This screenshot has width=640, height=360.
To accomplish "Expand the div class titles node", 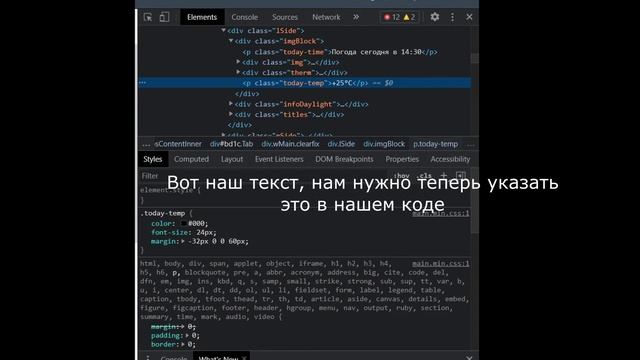I will click(231, 114).
